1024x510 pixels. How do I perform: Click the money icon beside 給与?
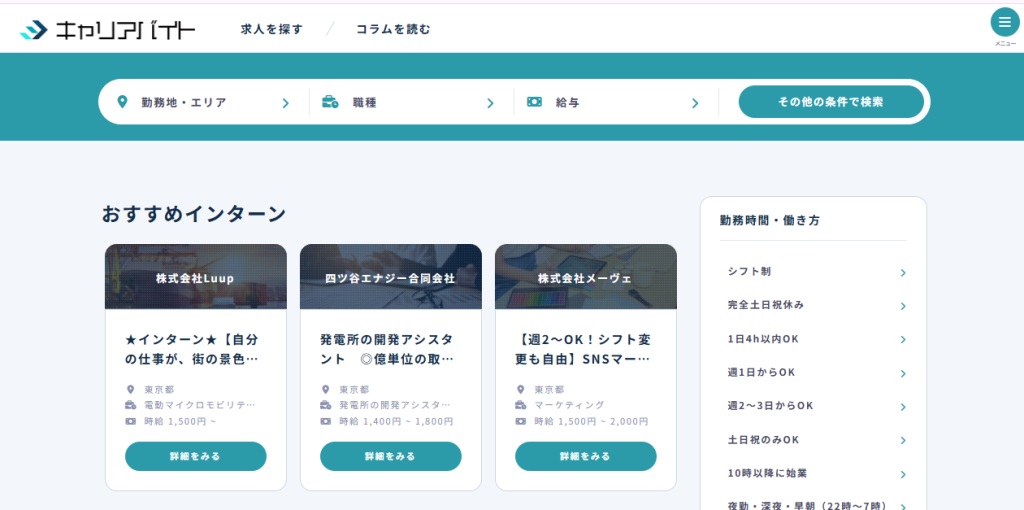(x=535, y=102)
